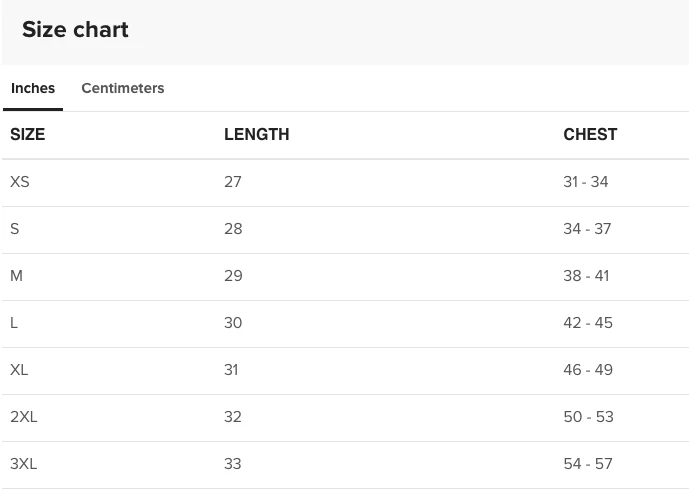Choose the 2XL size row label
689x493 pixels.
coord(24,417)
